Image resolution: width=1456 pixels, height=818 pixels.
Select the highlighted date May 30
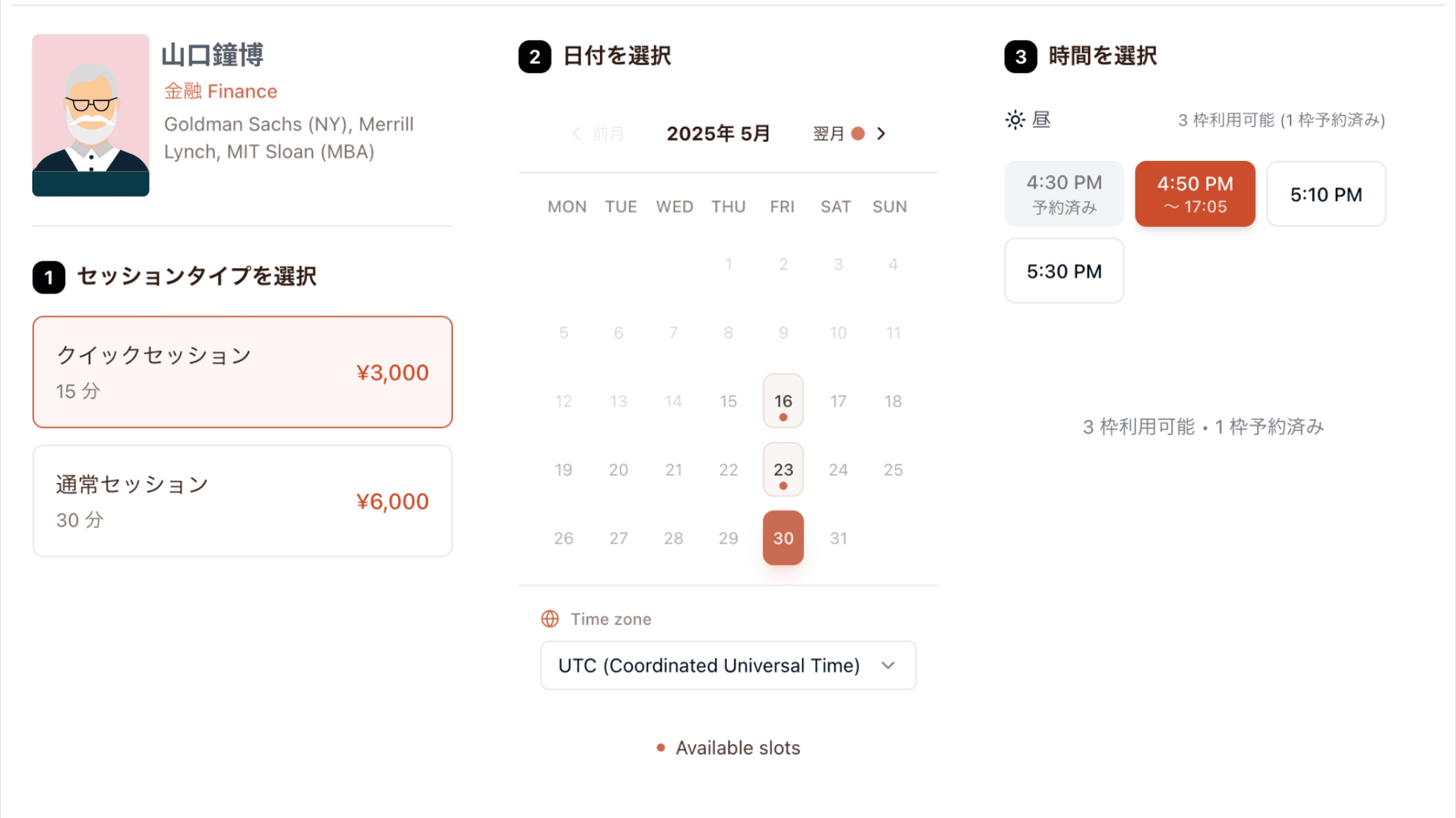tap(783, 538)
